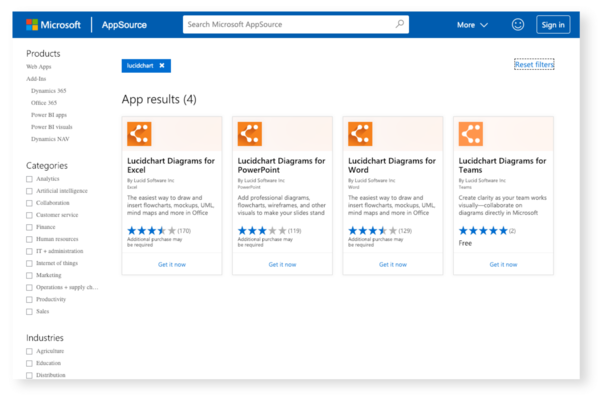Open the smiley feedback icon

tap(518, 24)
